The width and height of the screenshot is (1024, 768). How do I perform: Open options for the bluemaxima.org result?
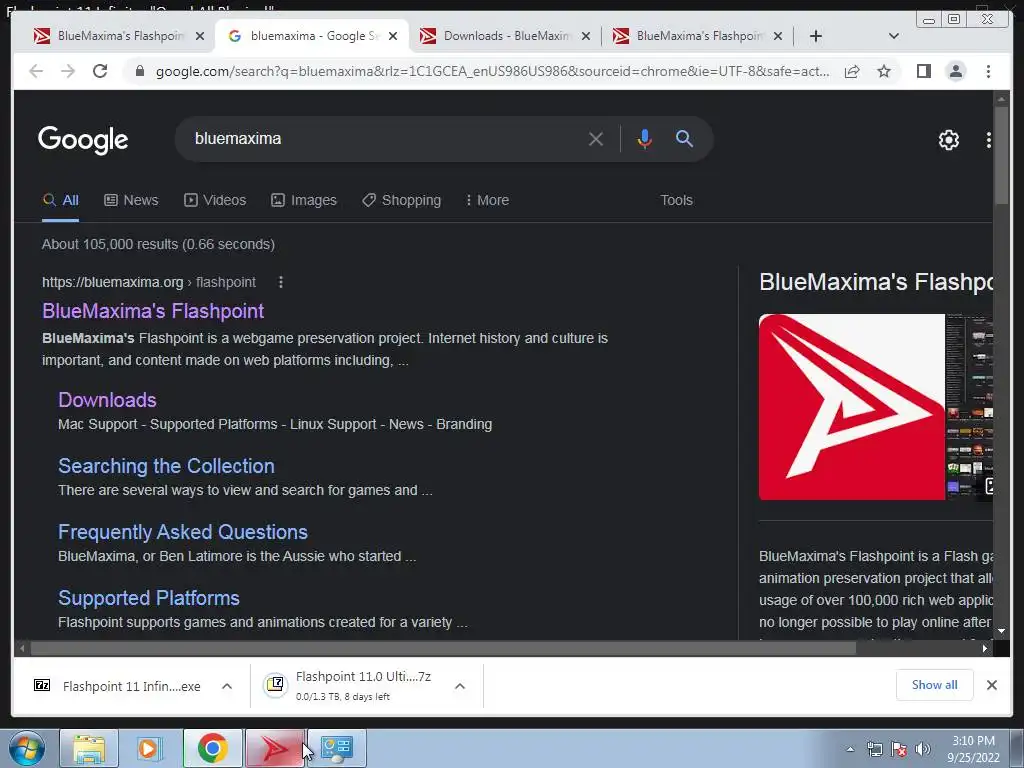[x=281, y=282]
